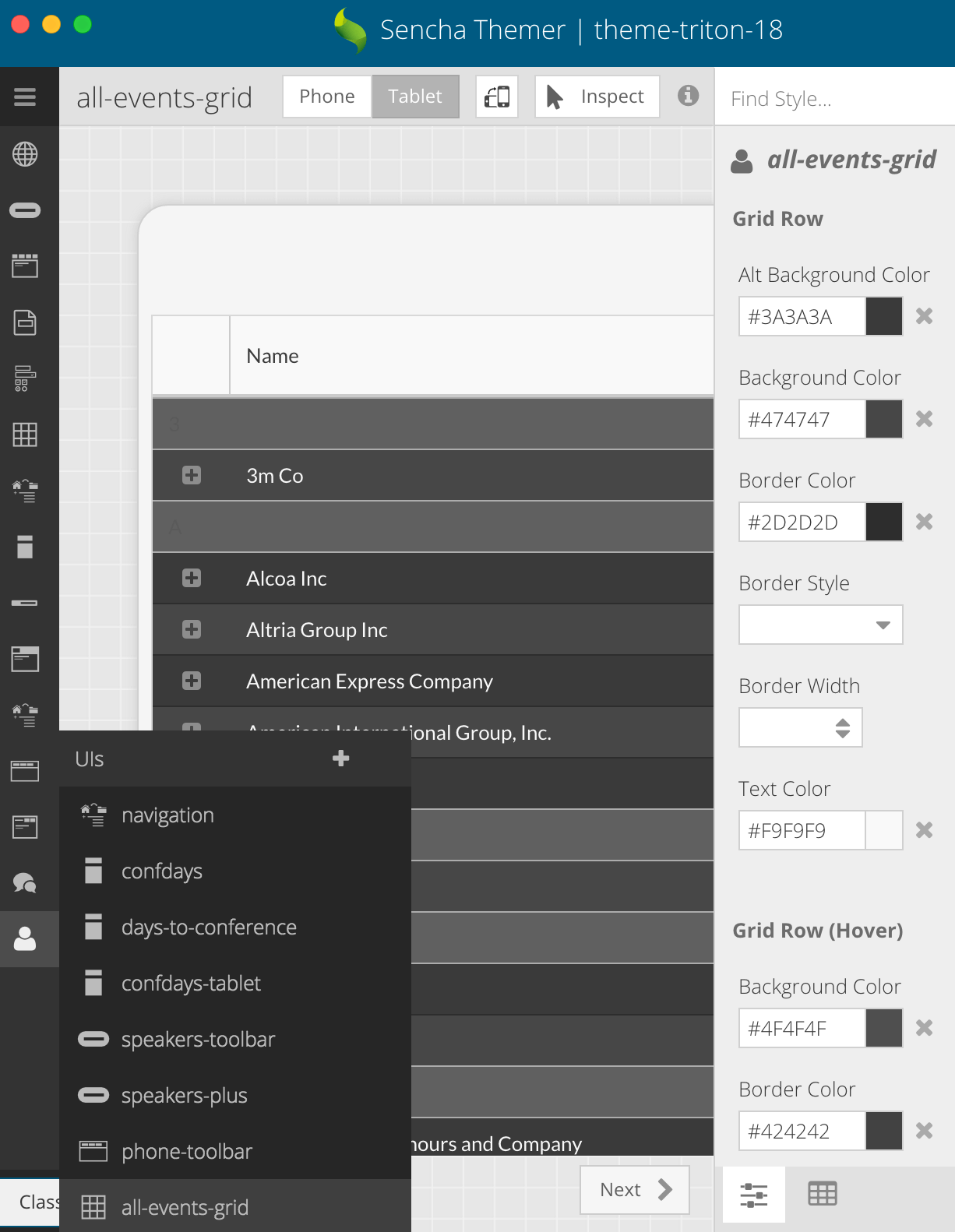
Task: Select the thin progress bar icon in sidebar
Action: click(25, 603)
